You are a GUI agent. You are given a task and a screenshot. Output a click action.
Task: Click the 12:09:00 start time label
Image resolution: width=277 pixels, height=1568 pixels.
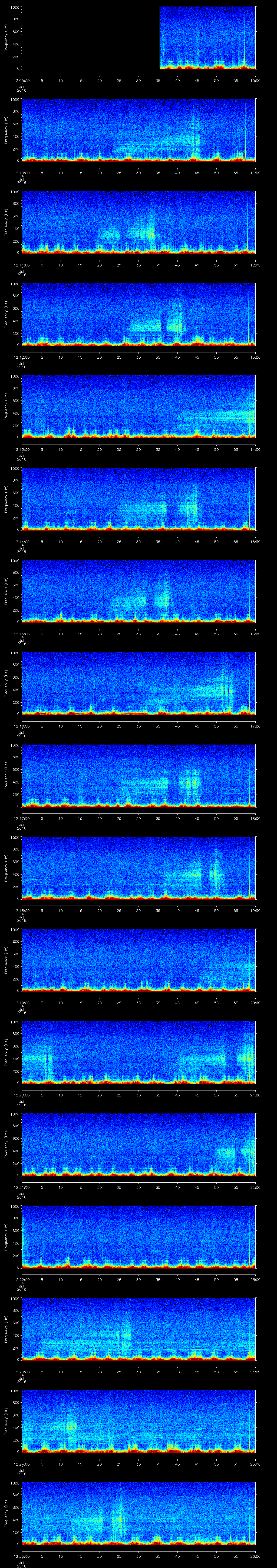click(x=22, y=80)
